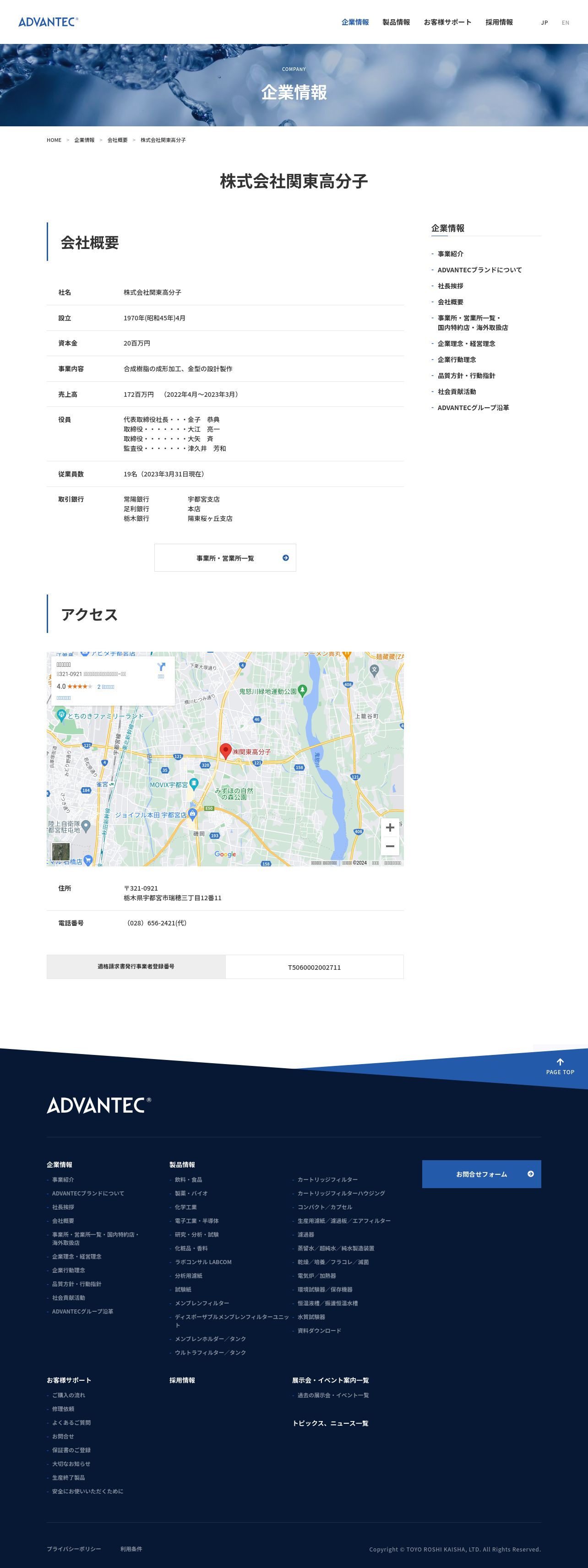
Task: Zoom out on the map with minus button
Action: (390, 846)
